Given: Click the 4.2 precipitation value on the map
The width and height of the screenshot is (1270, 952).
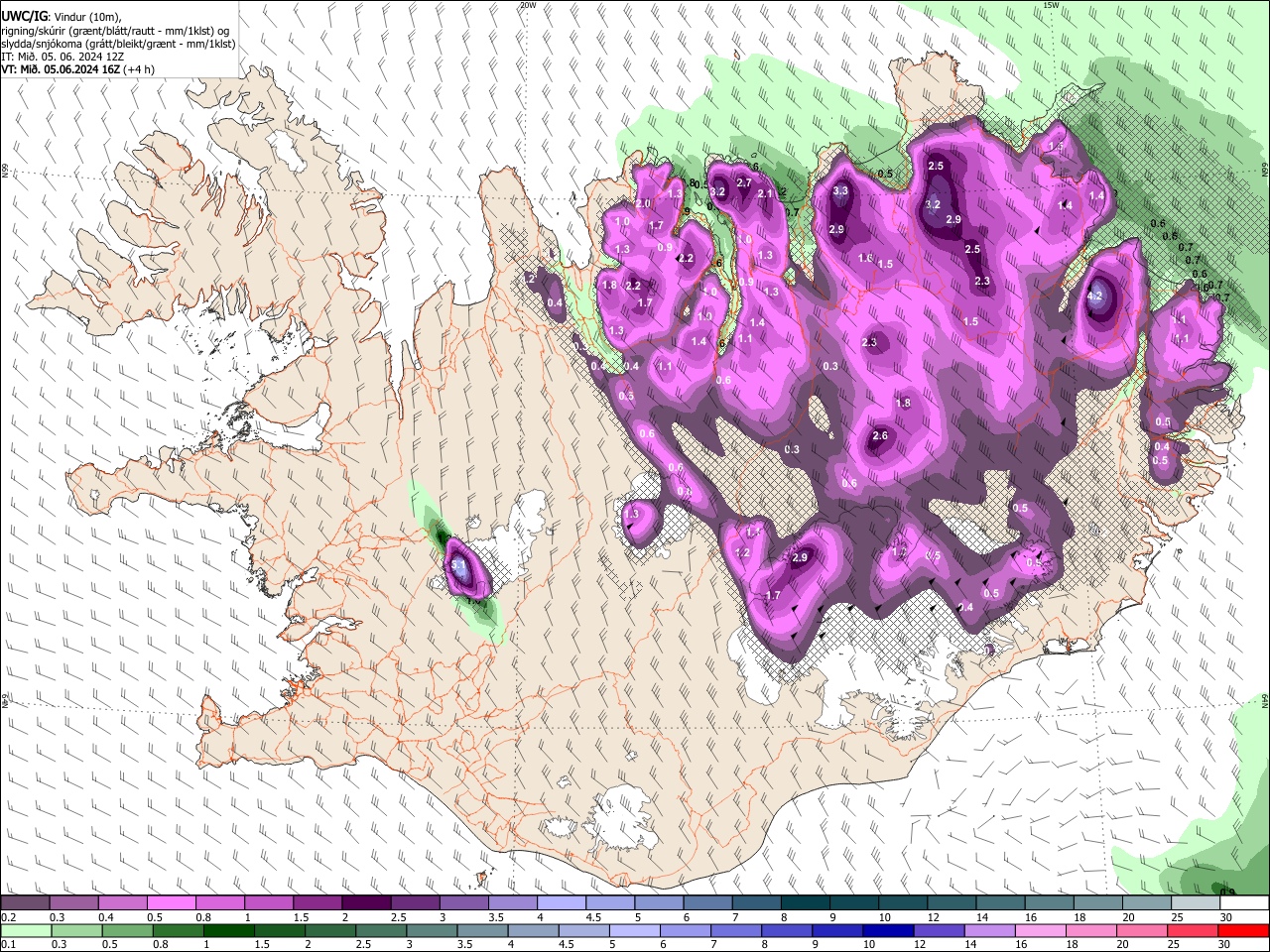Looking at the screenshot, I should [x=1095, y=296].
